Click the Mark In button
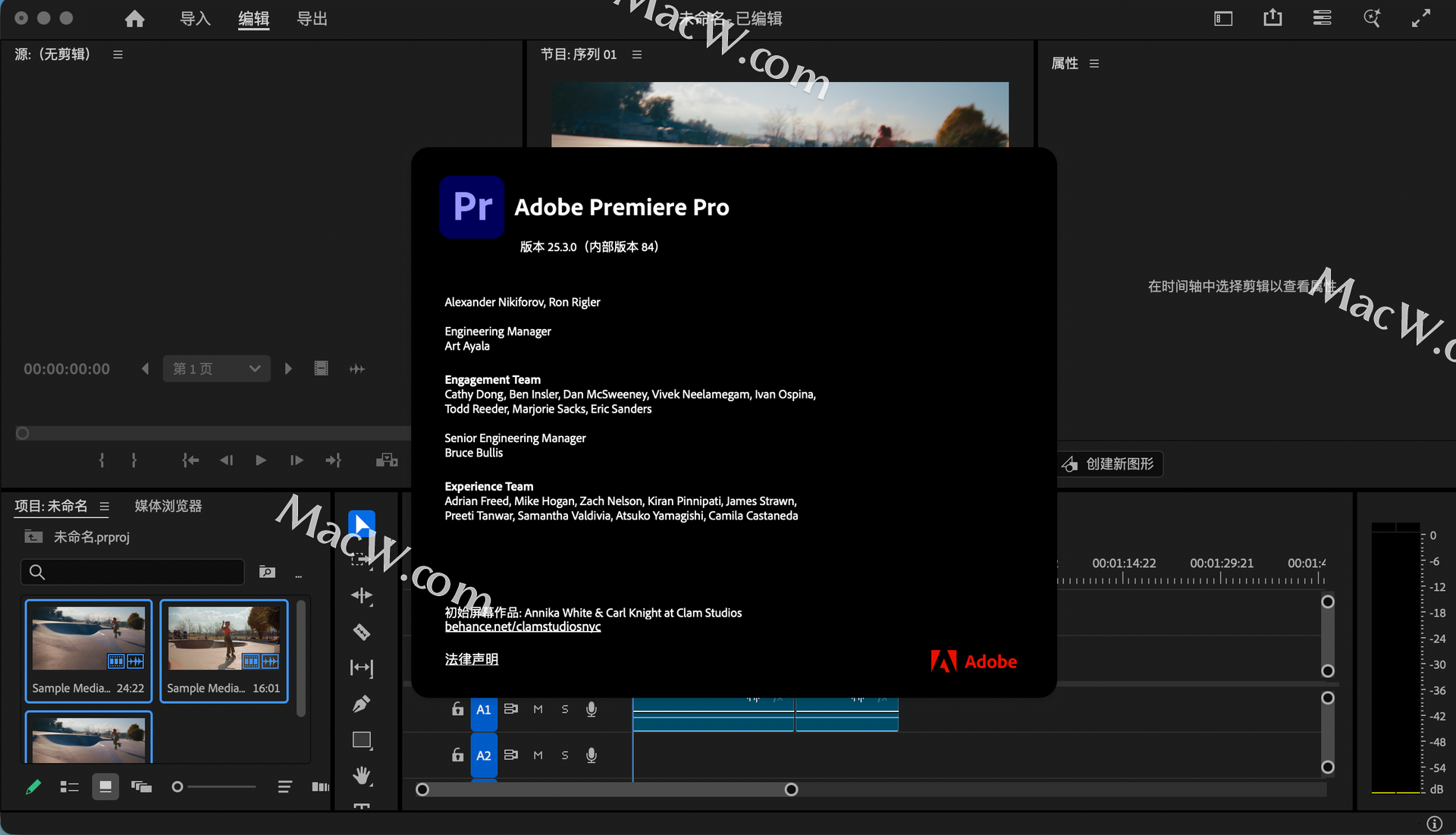This screenshot has width=1456, height=835. pyautogui.click(x=102, y=460)
